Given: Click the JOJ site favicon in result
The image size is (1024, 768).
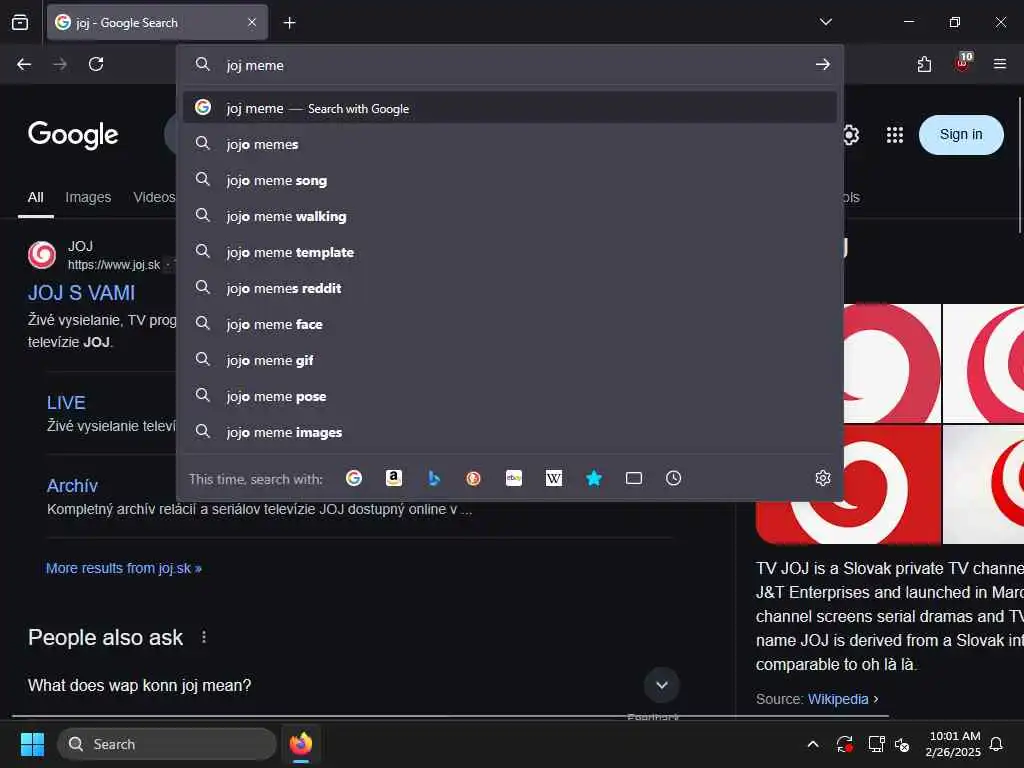Looking at the screenshot, I should pos(42,255).
